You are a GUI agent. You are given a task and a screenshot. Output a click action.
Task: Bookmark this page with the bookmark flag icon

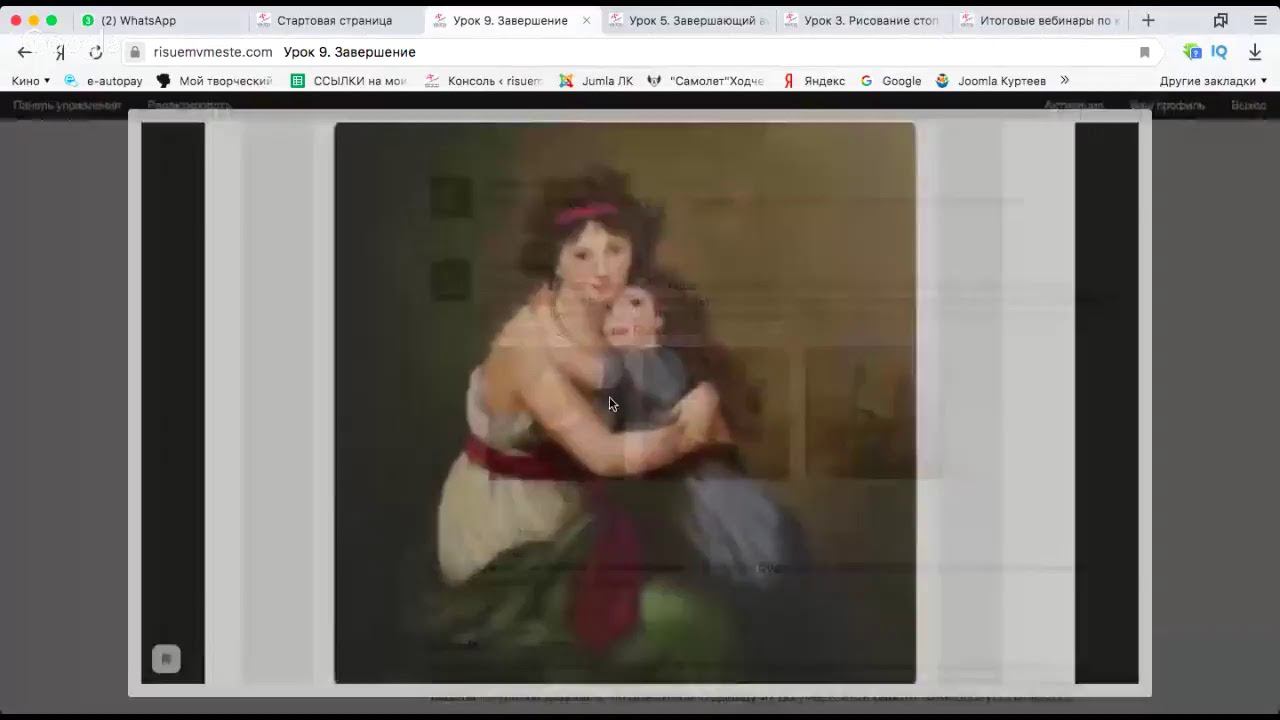pyautogui.click(x=1145, y=52)
